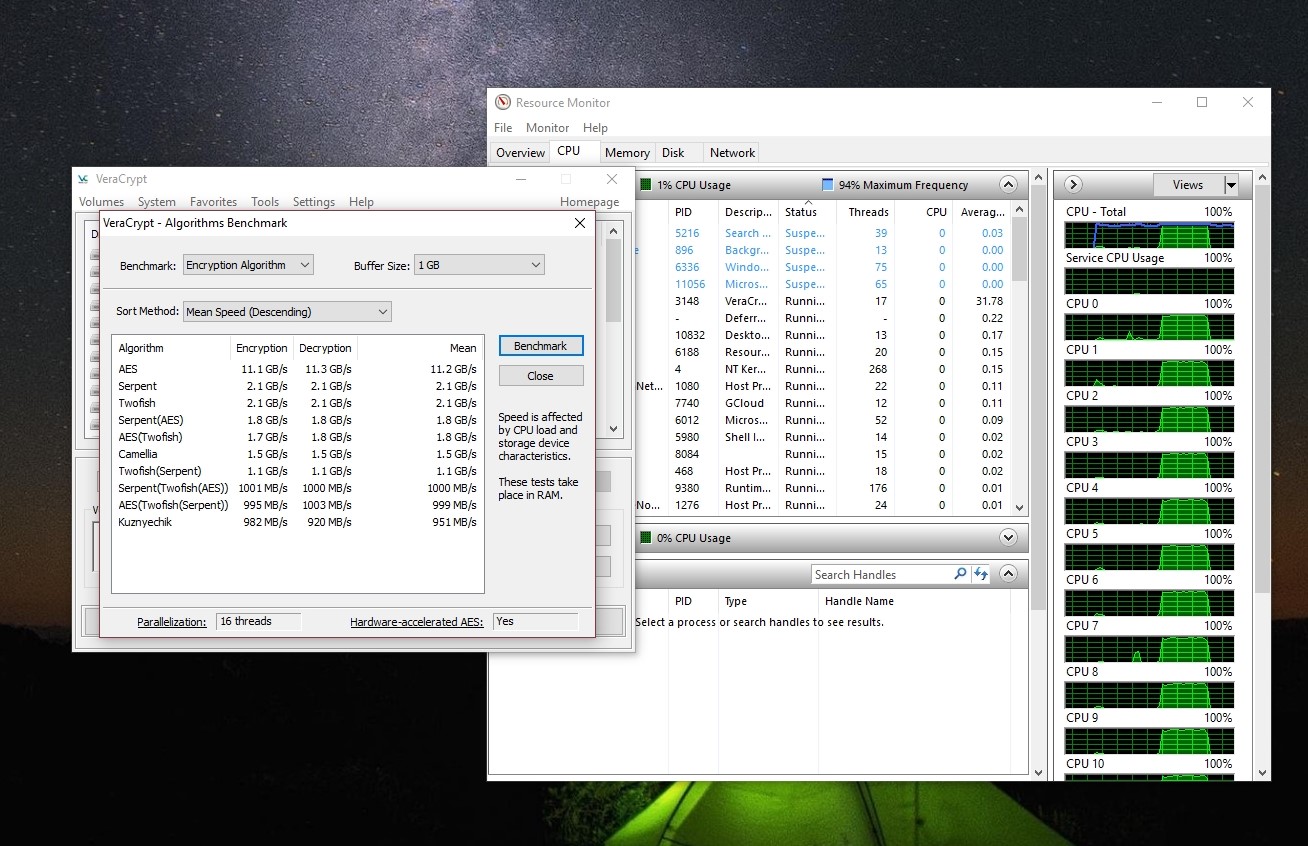Select the Twofish(Serpent) algorithm row
The width and height of the screenshot is (1308, 846).
click(298, 471)
